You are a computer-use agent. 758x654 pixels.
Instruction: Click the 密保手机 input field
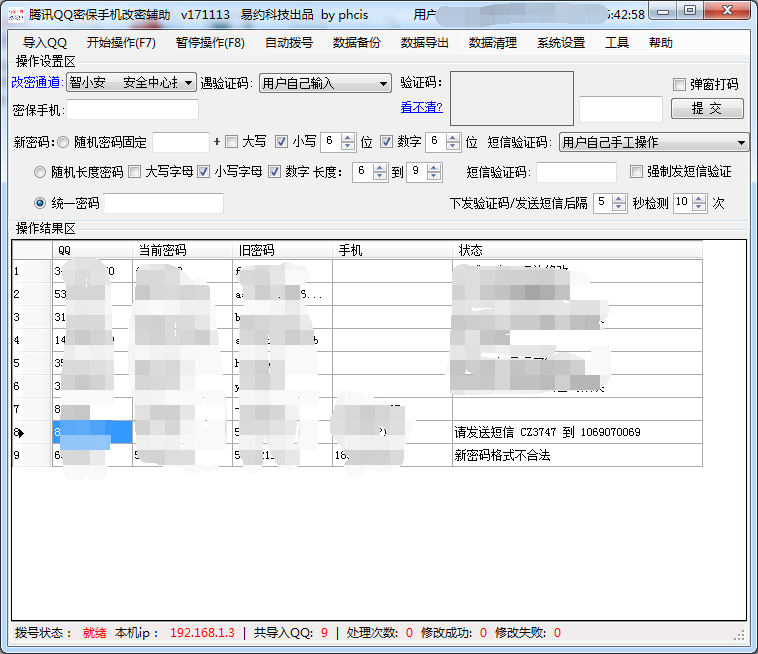pyautogui.click(x=132, y=110)
